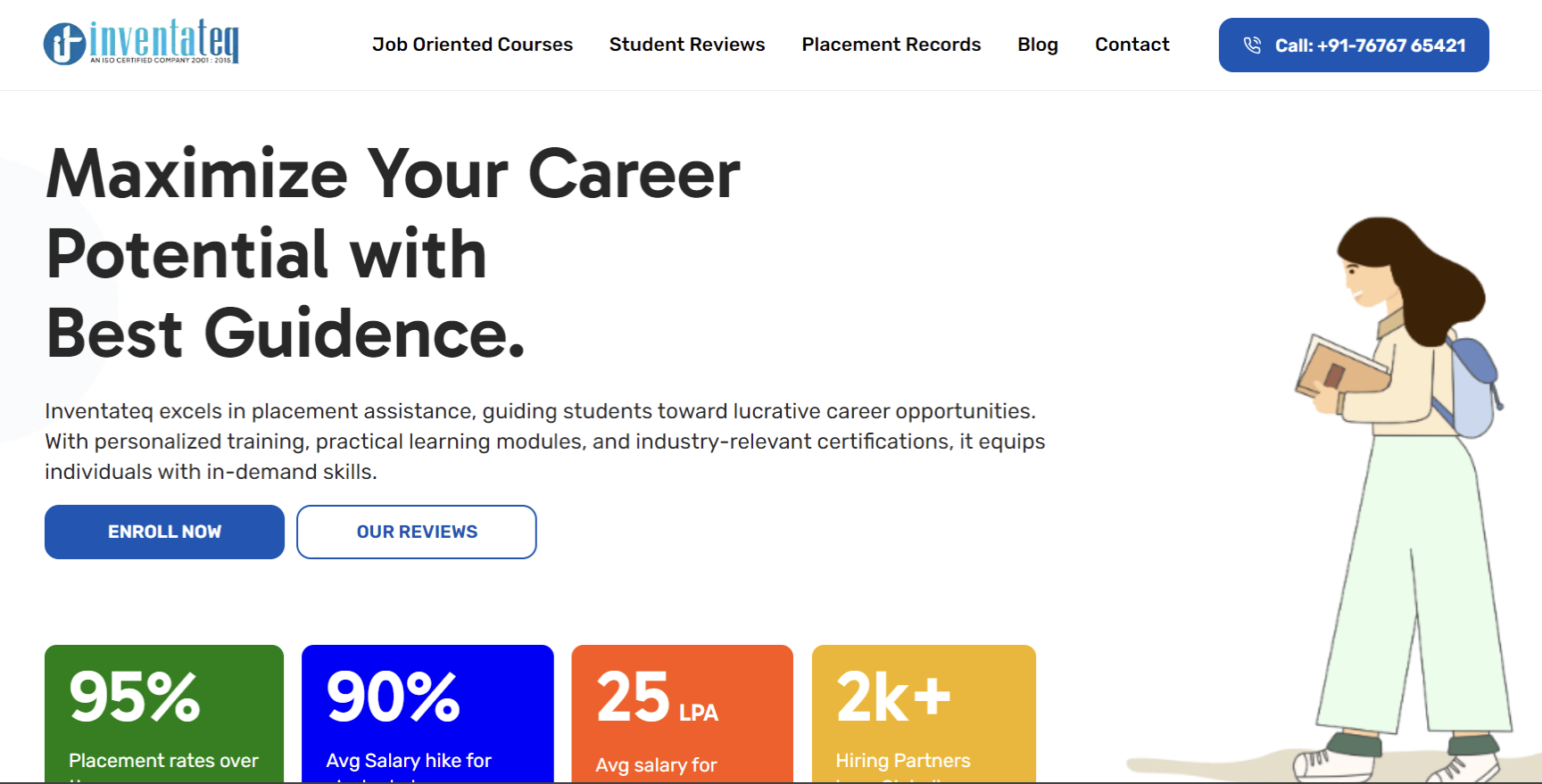Click the Inventateq placement description paragraph
This screenshot has height=784, width=1542.
click(x=544, y=442)
